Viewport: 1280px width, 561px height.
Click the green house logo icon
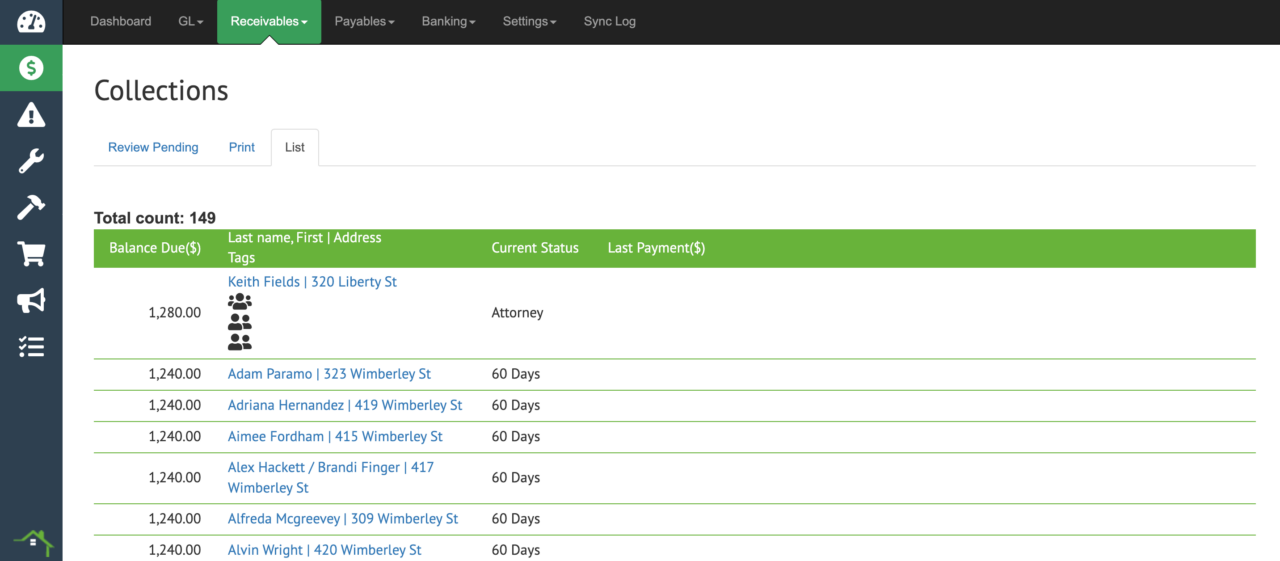(x=32, y=542)
